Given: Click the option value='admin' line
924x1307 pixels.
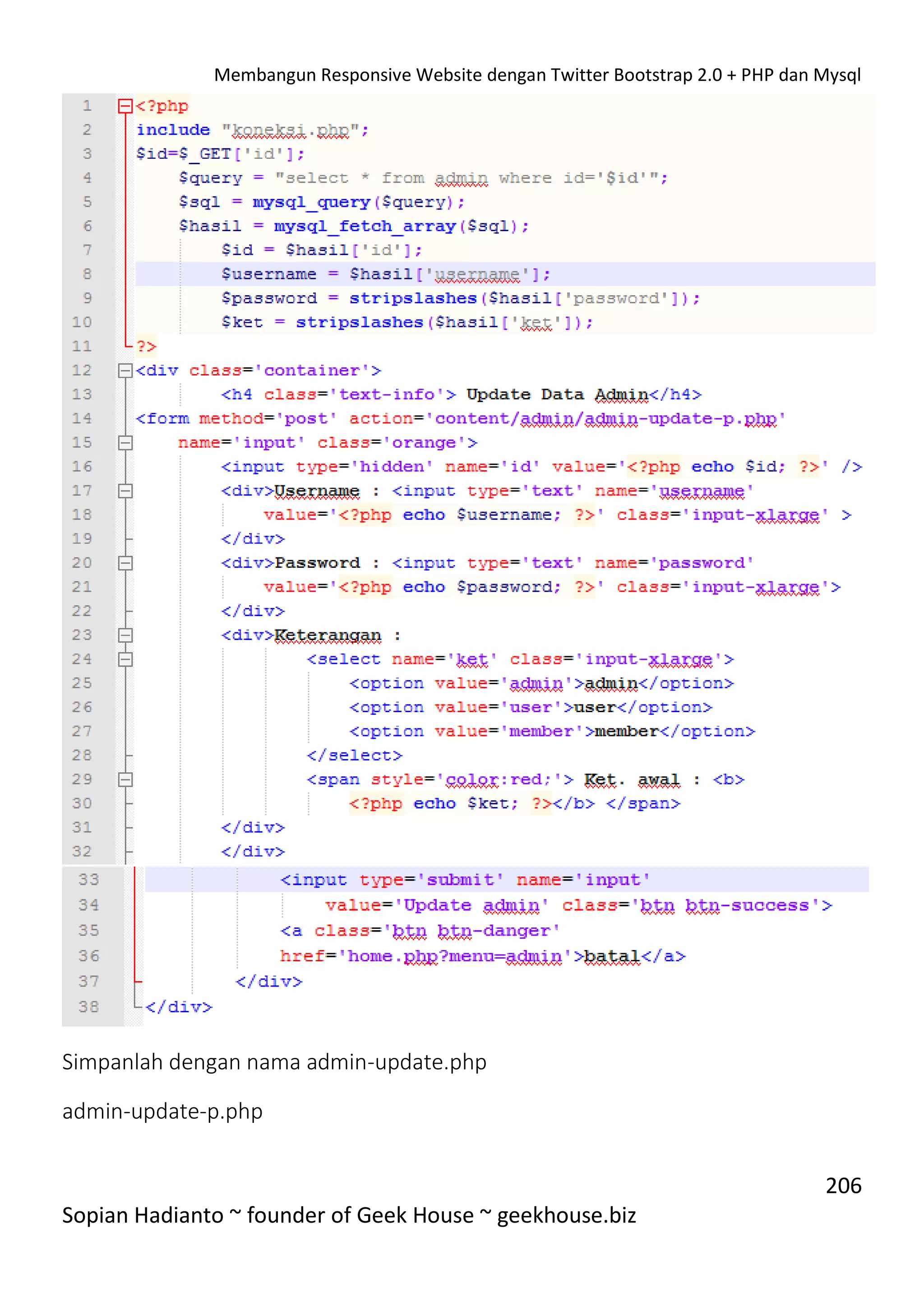Looking at the screenshot, I should 542,683.
